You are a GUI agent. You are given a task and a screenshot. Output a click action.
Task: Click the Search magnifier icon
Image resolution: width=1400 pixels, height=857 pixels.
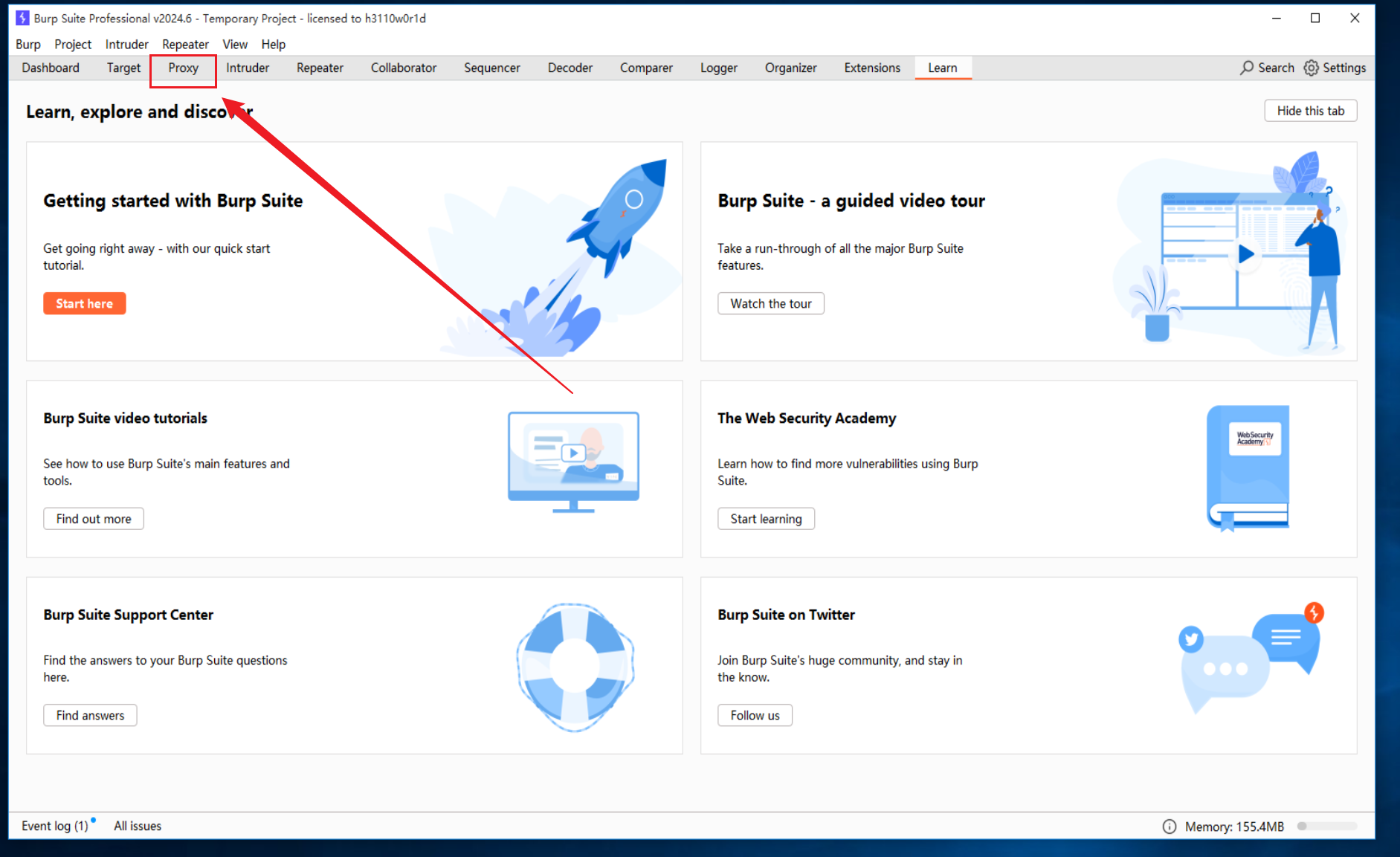(x=1247, y=68)
